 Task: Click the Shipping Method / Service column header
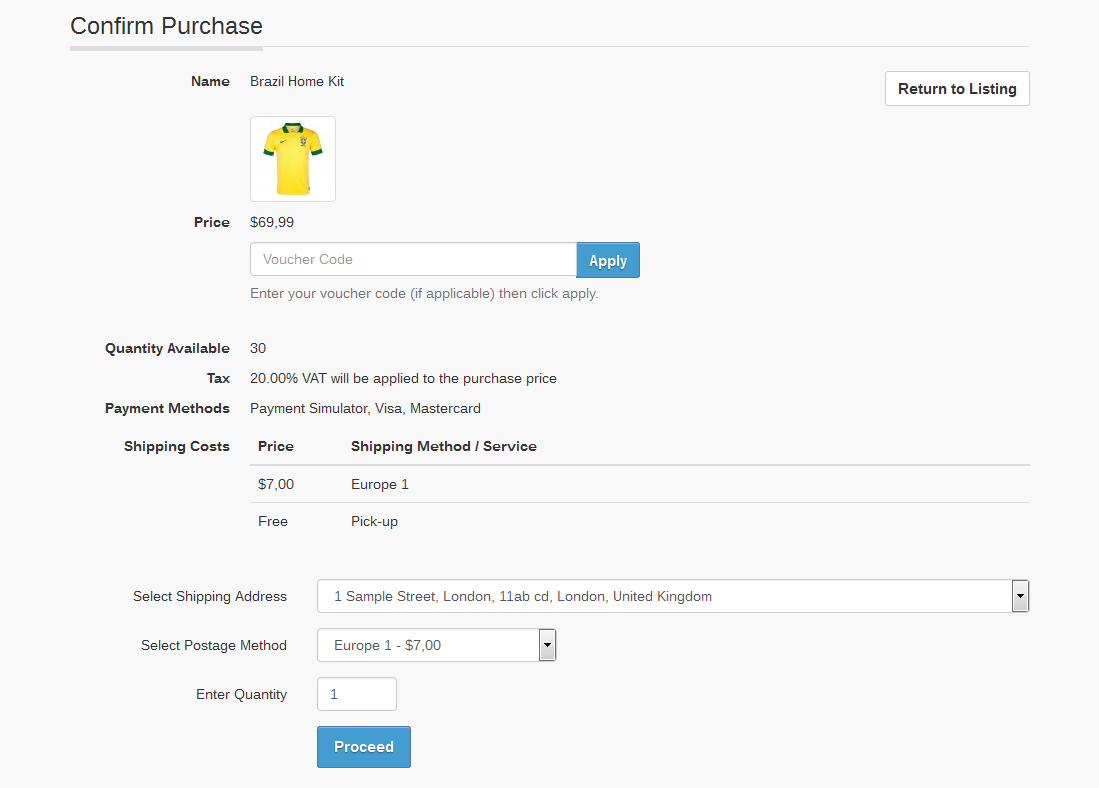click(443, 446)
